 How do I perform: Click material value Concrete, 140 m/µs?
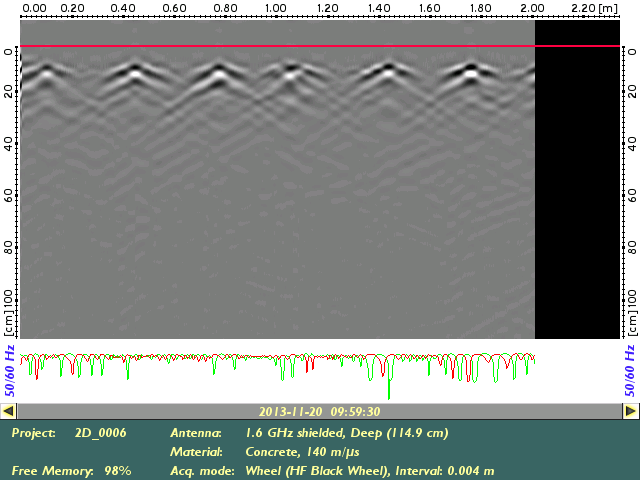point(302,452)
